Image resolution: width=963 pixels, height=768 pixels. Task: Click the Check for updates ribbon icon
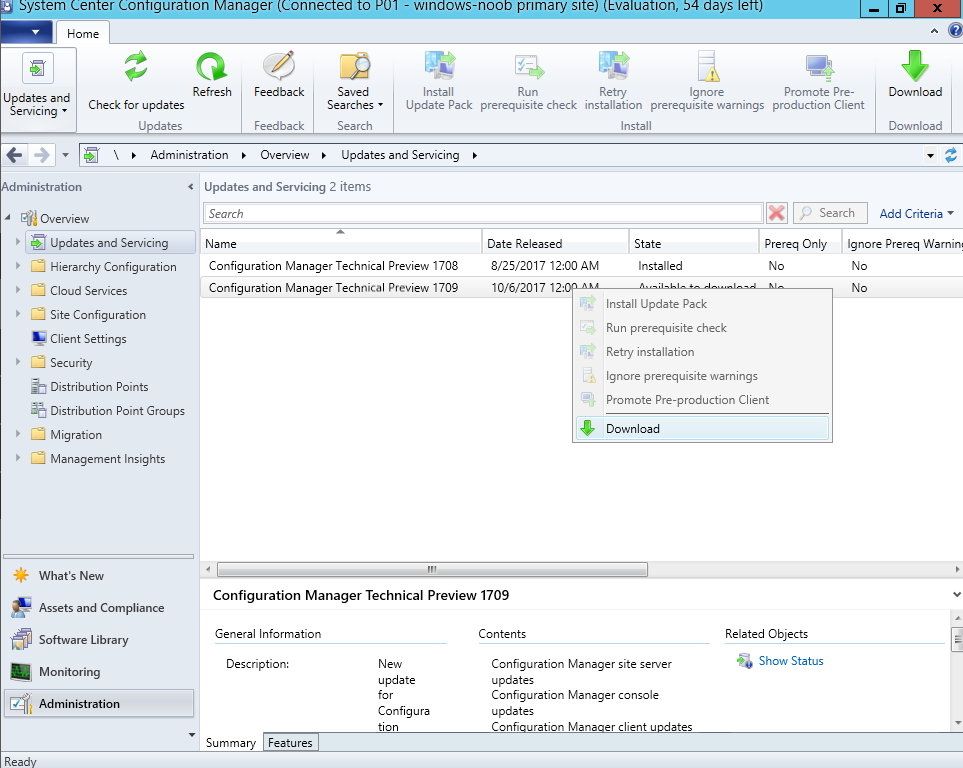[136, 66]
